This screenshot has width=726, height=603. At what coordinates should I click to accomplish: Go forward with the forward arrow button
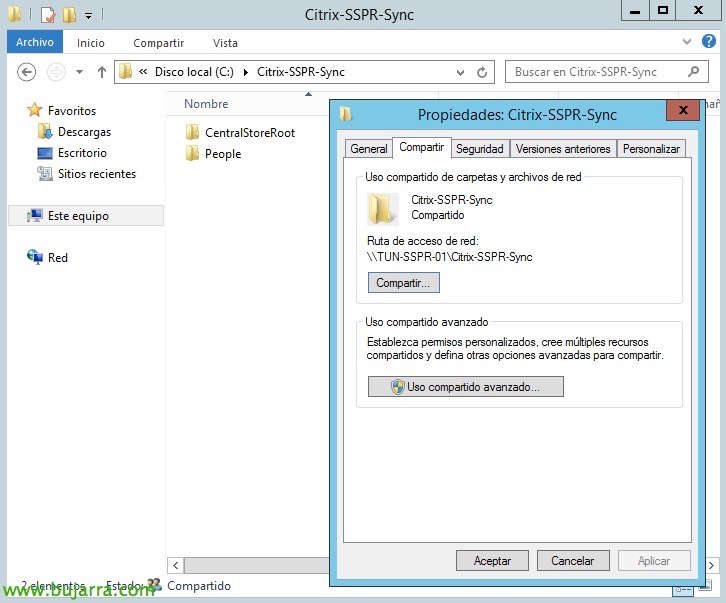(56, 72)
